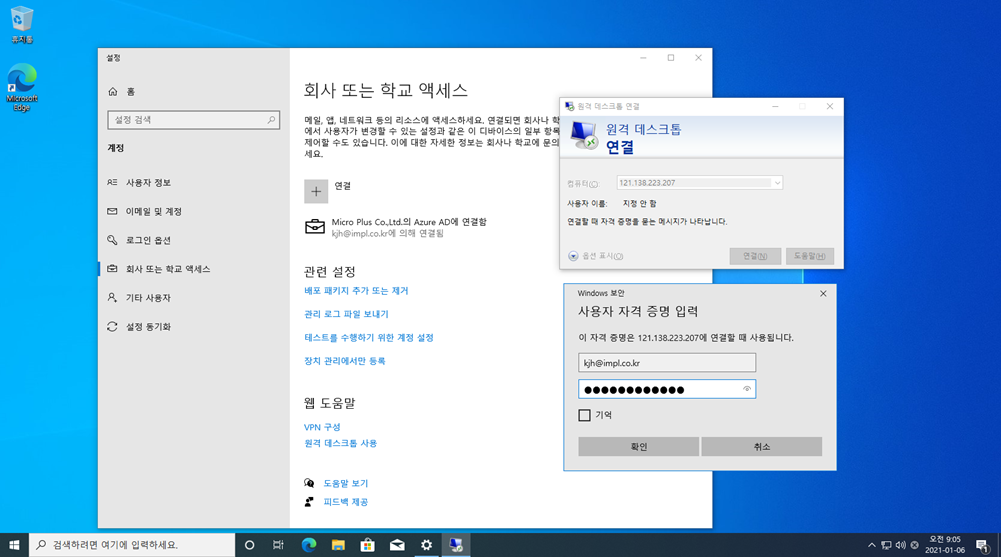Click the taskbar search box

click(x=132, y=545)
